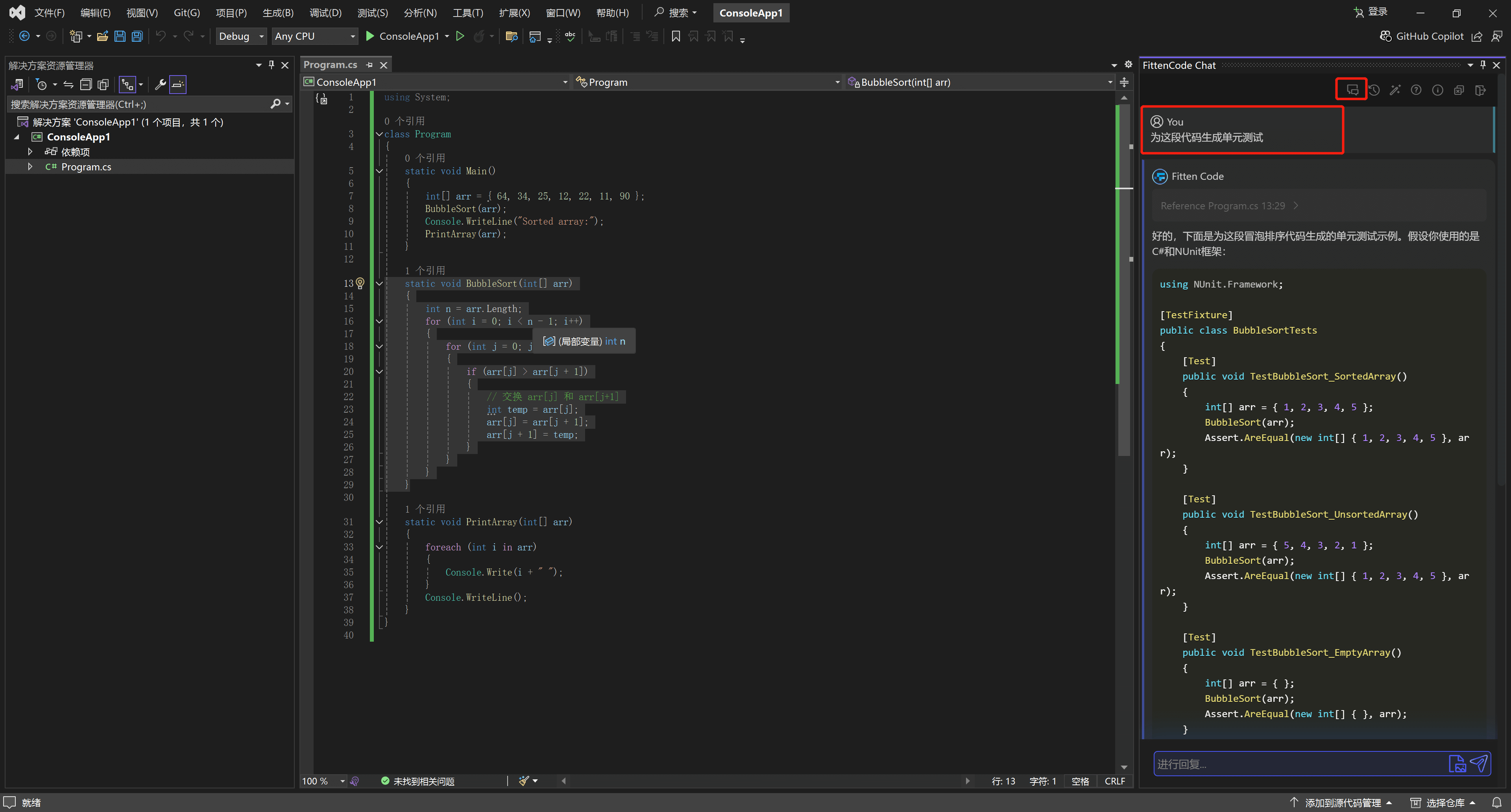Switch to the Program.cs editor tab

click(x=330, y=65)
